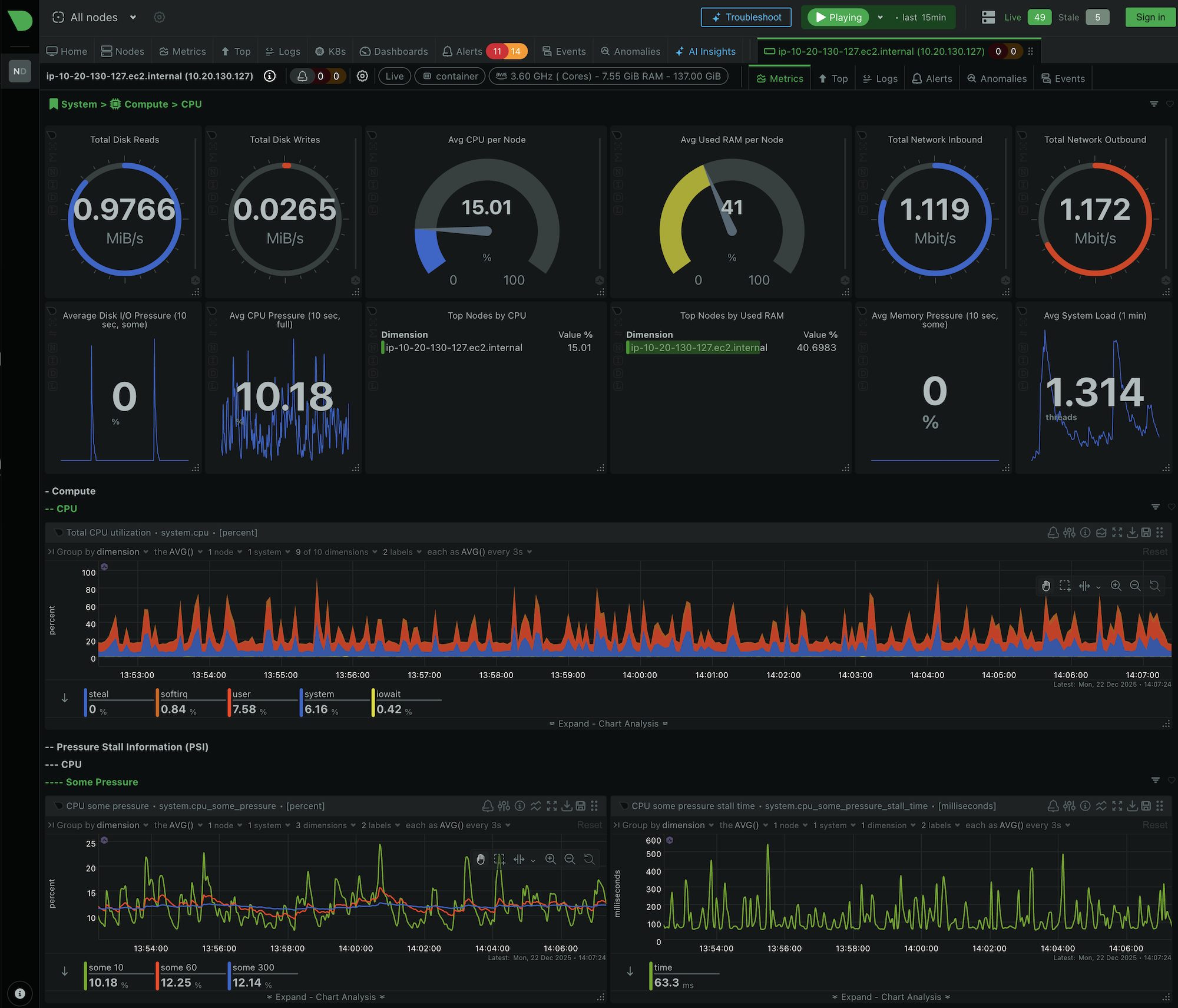The width and height of the screenshot is (1178, 1008).
Task: Click the download icon on Total CPU utilization chart
Action: [x=1132, y=533]
